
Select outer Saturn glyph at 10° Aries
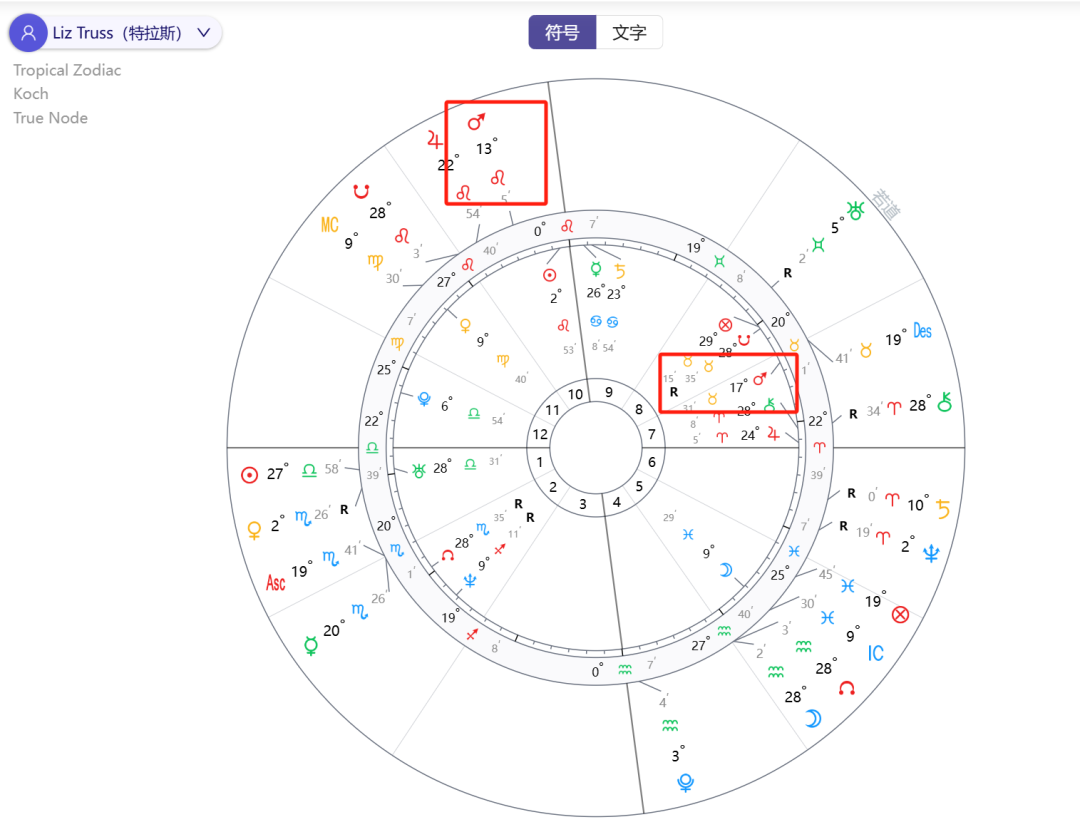tap(943, 508)
